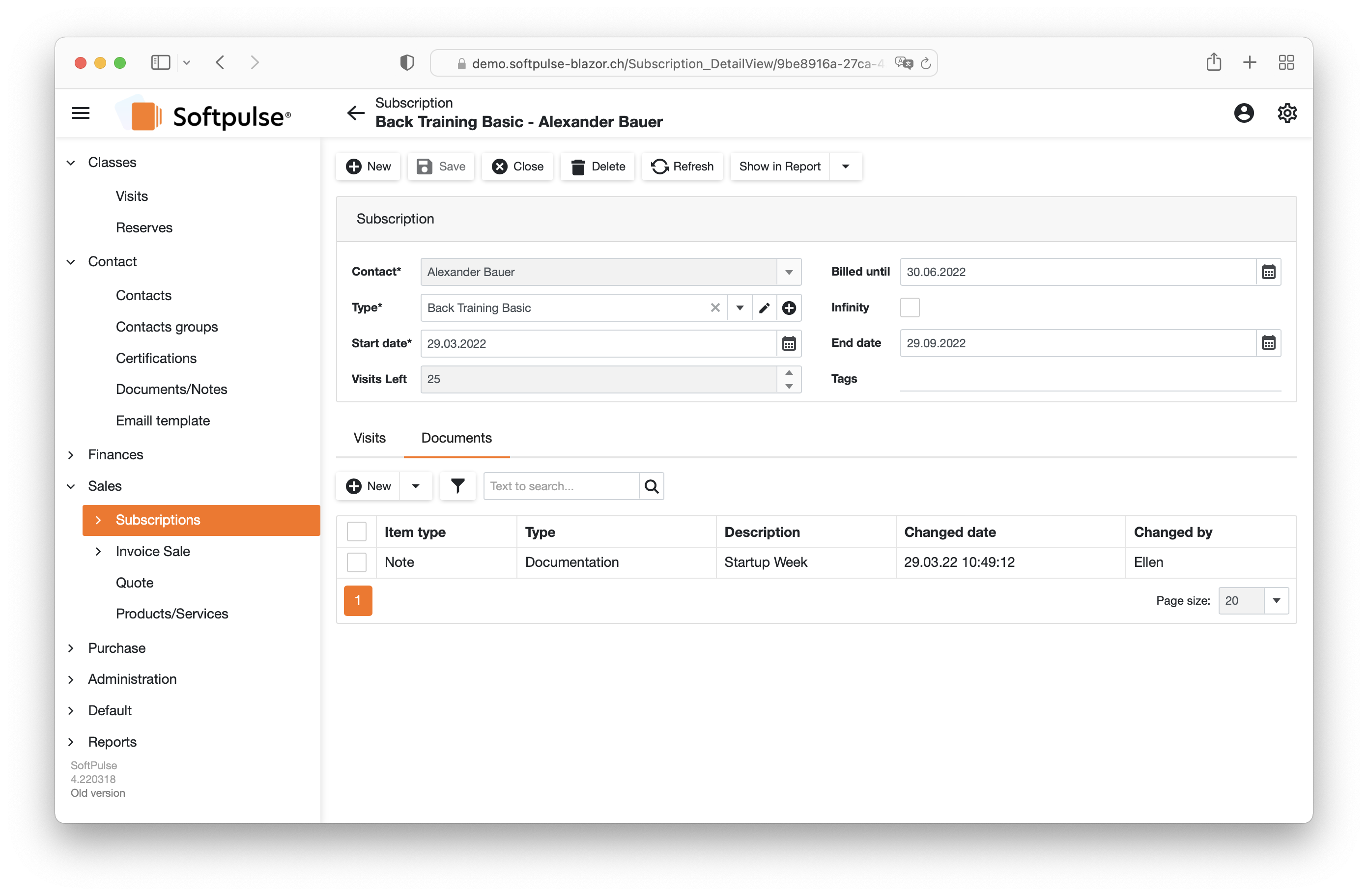
Task: Click the search magnifier icon
Action: (651, 486)
